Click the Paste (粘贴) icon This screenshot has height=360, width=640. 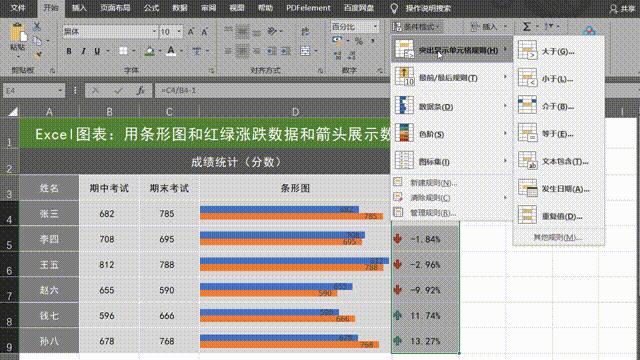(18, 33)
